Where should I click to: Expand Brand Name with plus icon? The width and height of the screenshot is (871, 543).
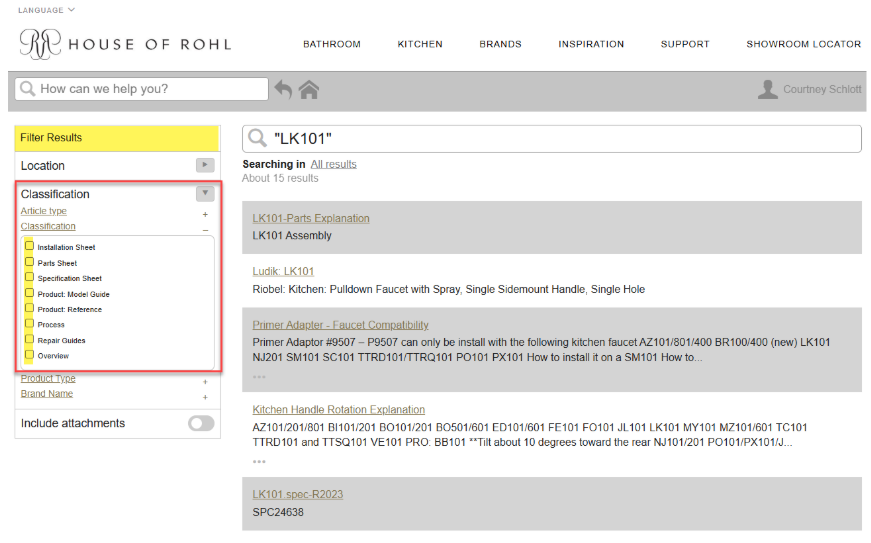pos(205,397)
